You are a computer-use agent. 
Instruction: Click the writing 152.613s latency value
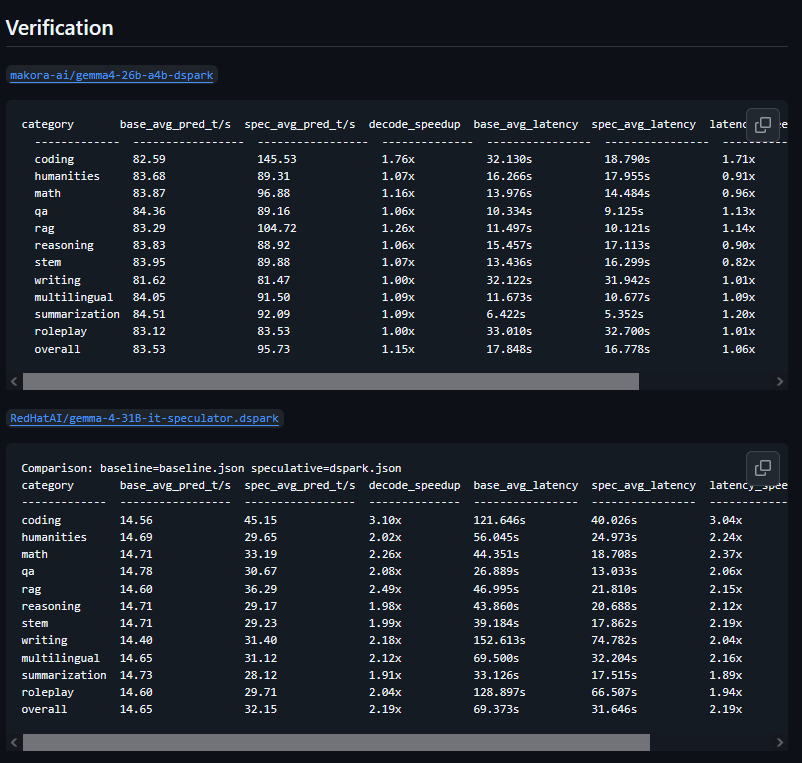point(499,640)
